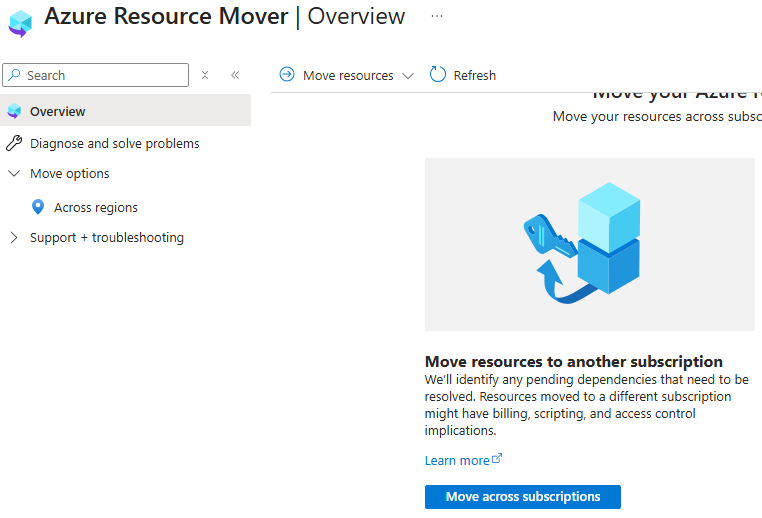Click the Move resources toolbar text
The width and height of the screenshot is (762, 518).
click(x=348, y=75)
